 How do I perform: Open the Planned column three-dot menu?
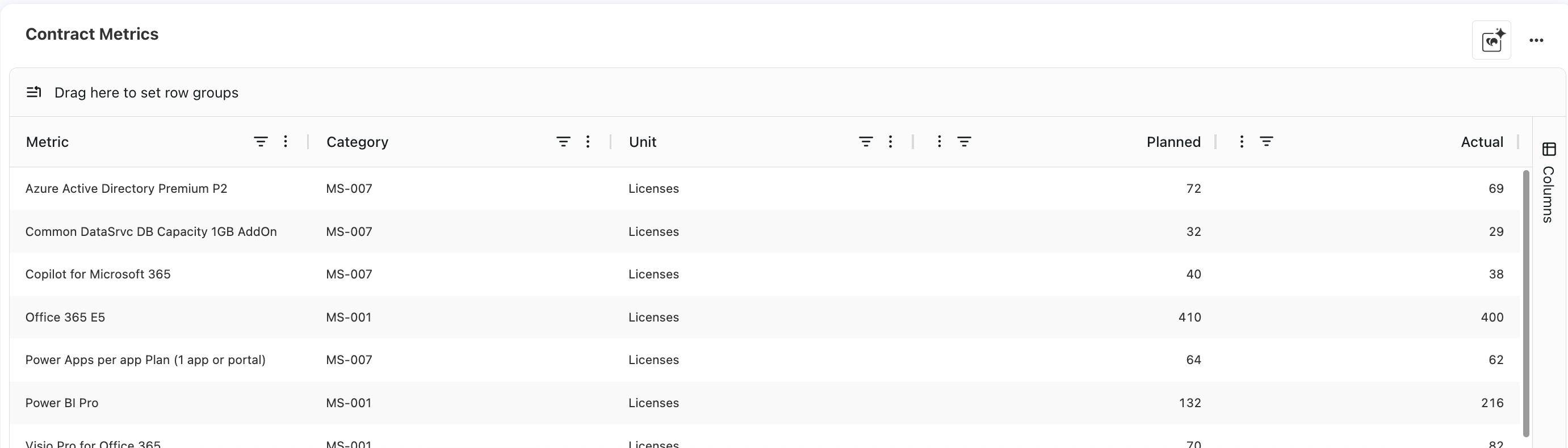click(939, 142)
